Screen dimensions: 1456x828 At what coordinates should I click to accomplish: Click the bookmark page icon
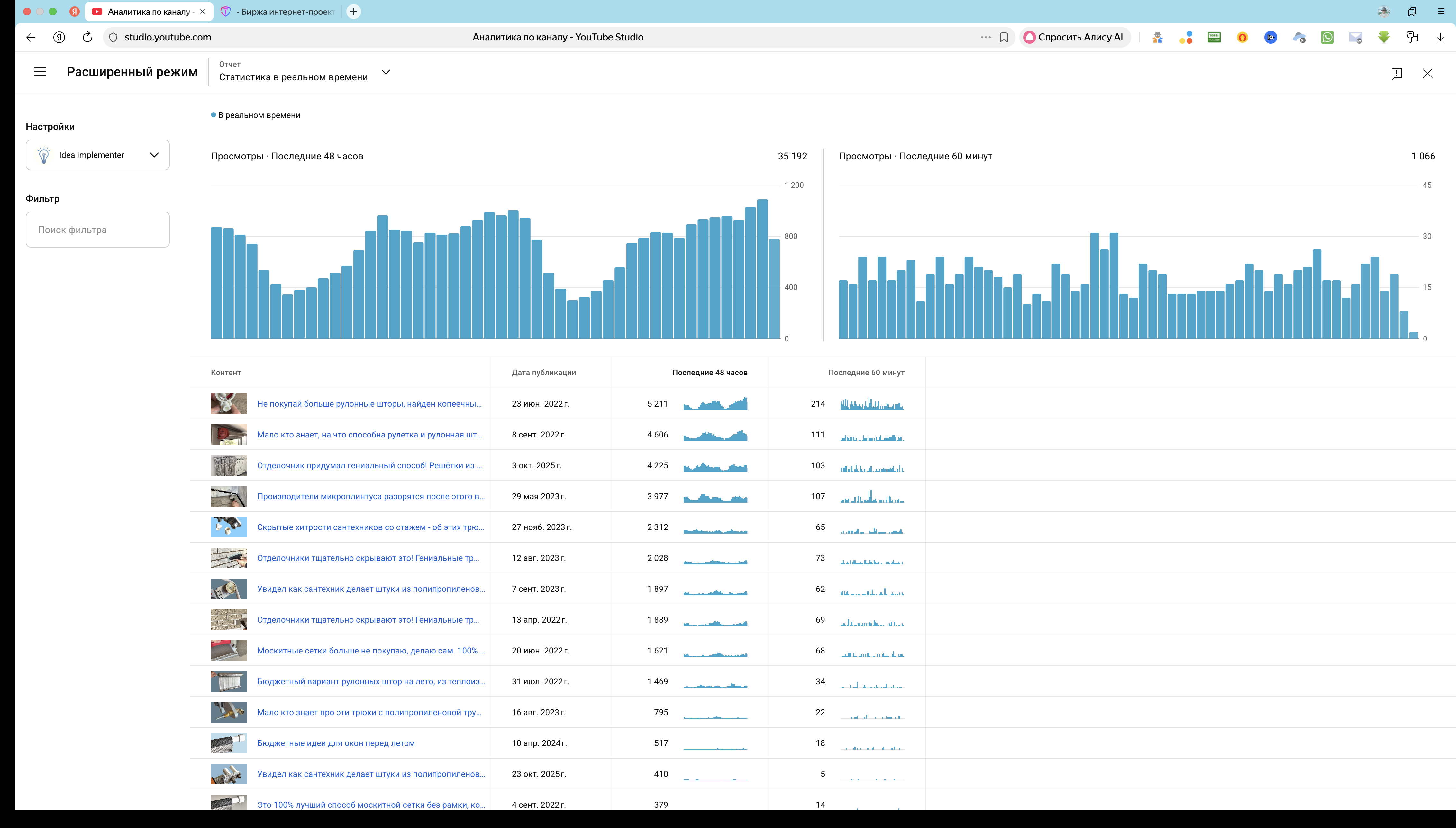click(1004, 37)
